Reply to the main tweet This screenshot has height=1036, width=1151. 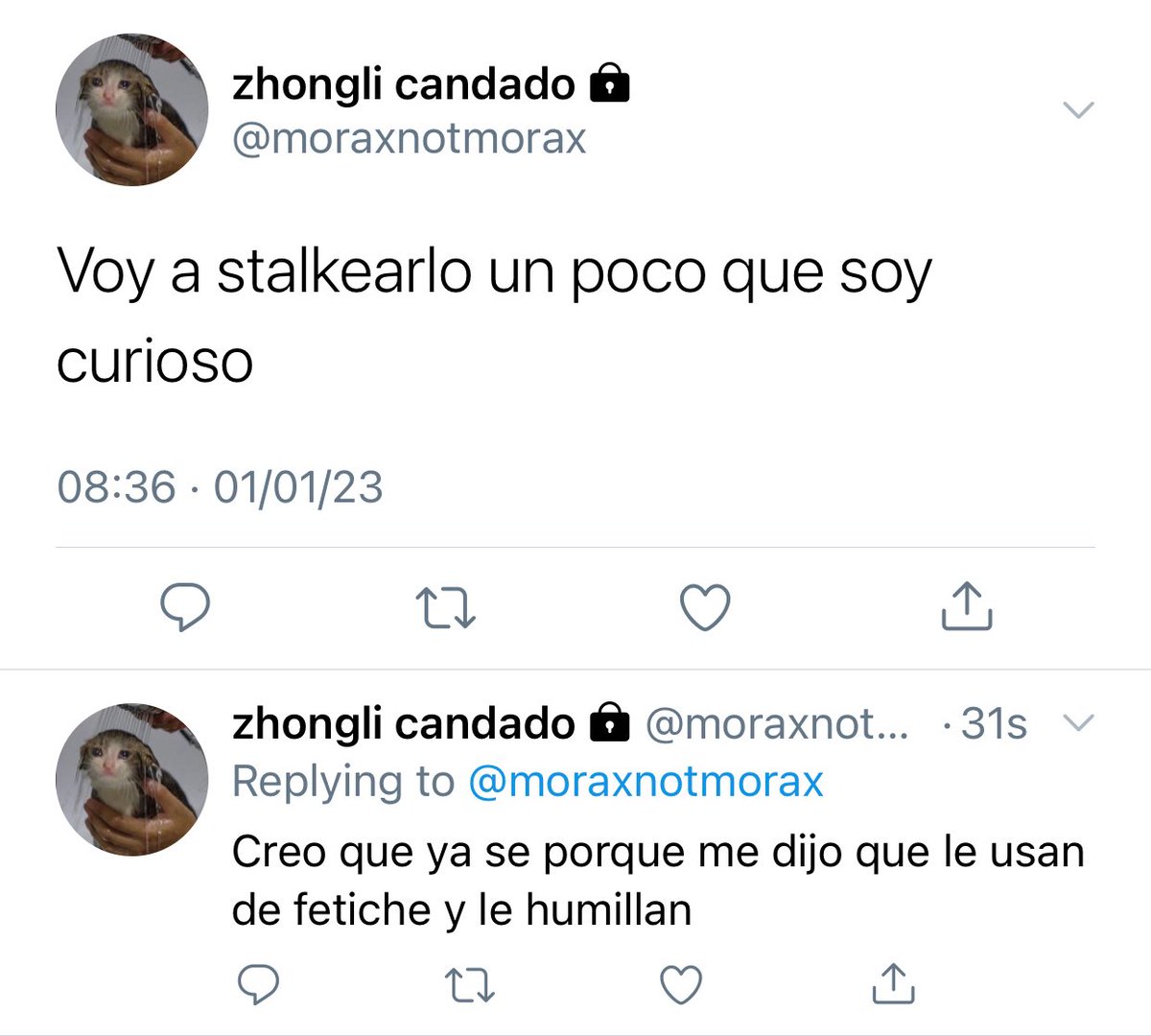[184, 606]
